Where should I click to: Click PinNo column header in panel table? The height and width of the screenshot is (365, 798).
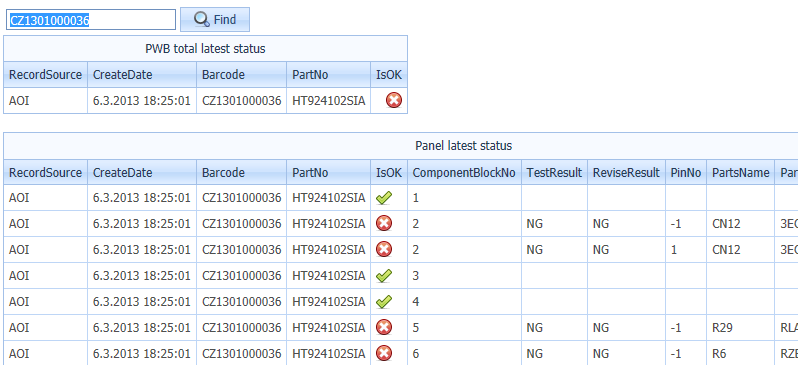pos(686,172)
